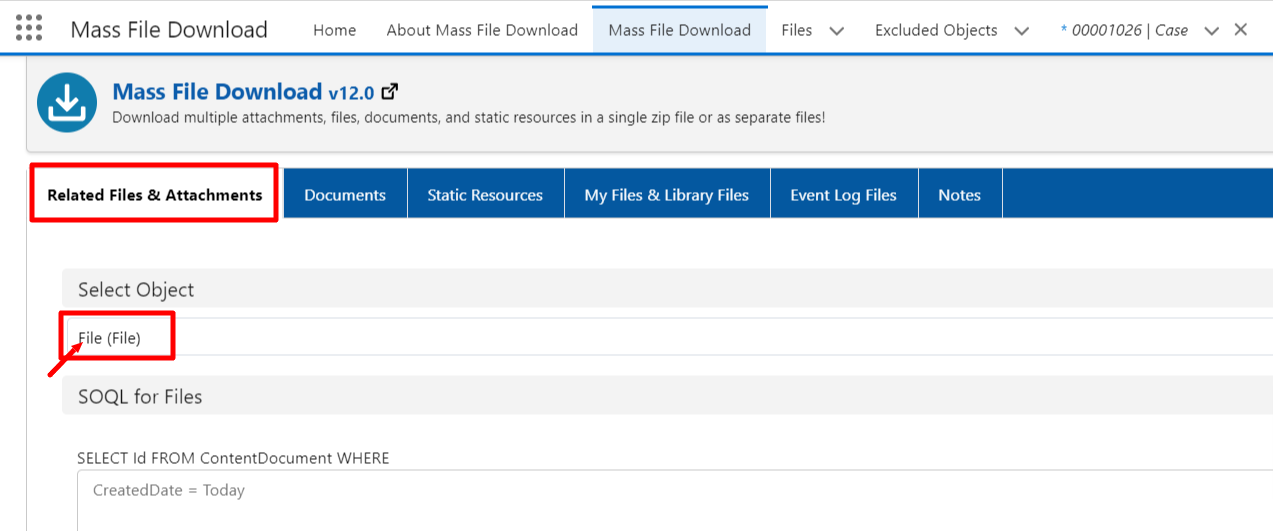
Task: Open the Static Resources tab
Action: [x=485, y=195]
